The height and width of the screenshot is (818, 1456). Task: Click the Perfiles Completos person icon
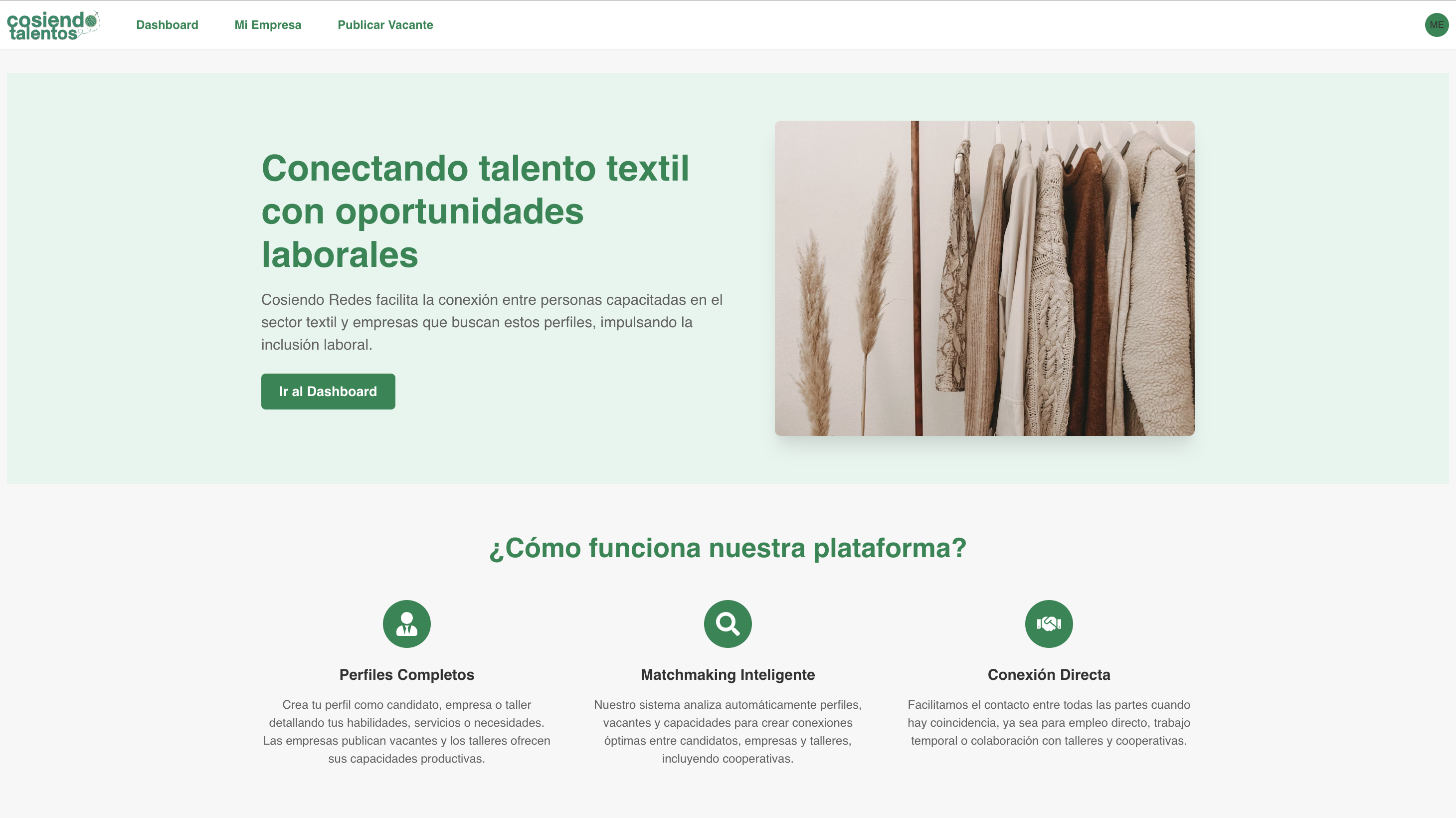[406, 623]
